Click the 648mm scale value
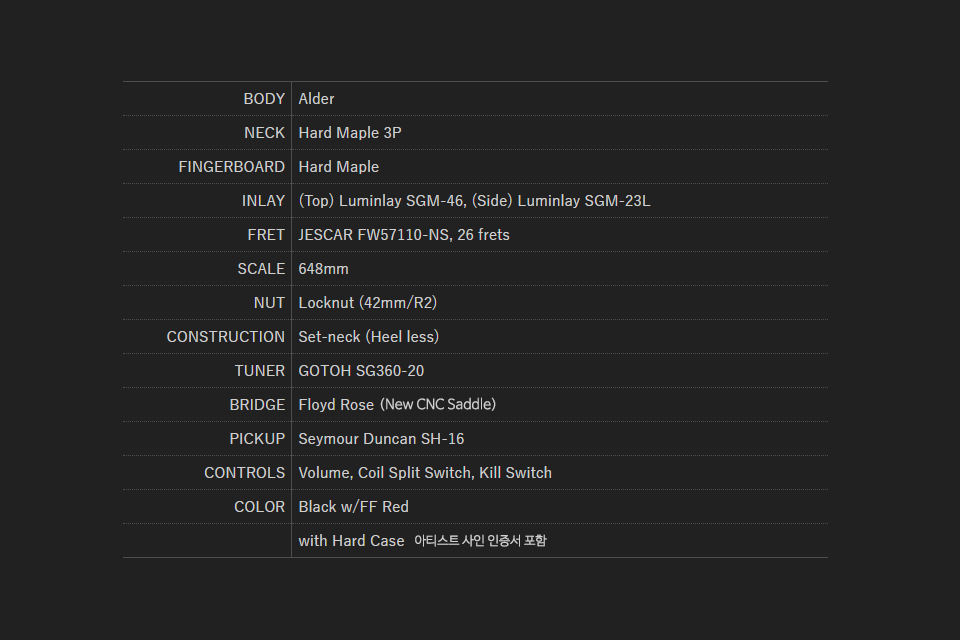 323,269
